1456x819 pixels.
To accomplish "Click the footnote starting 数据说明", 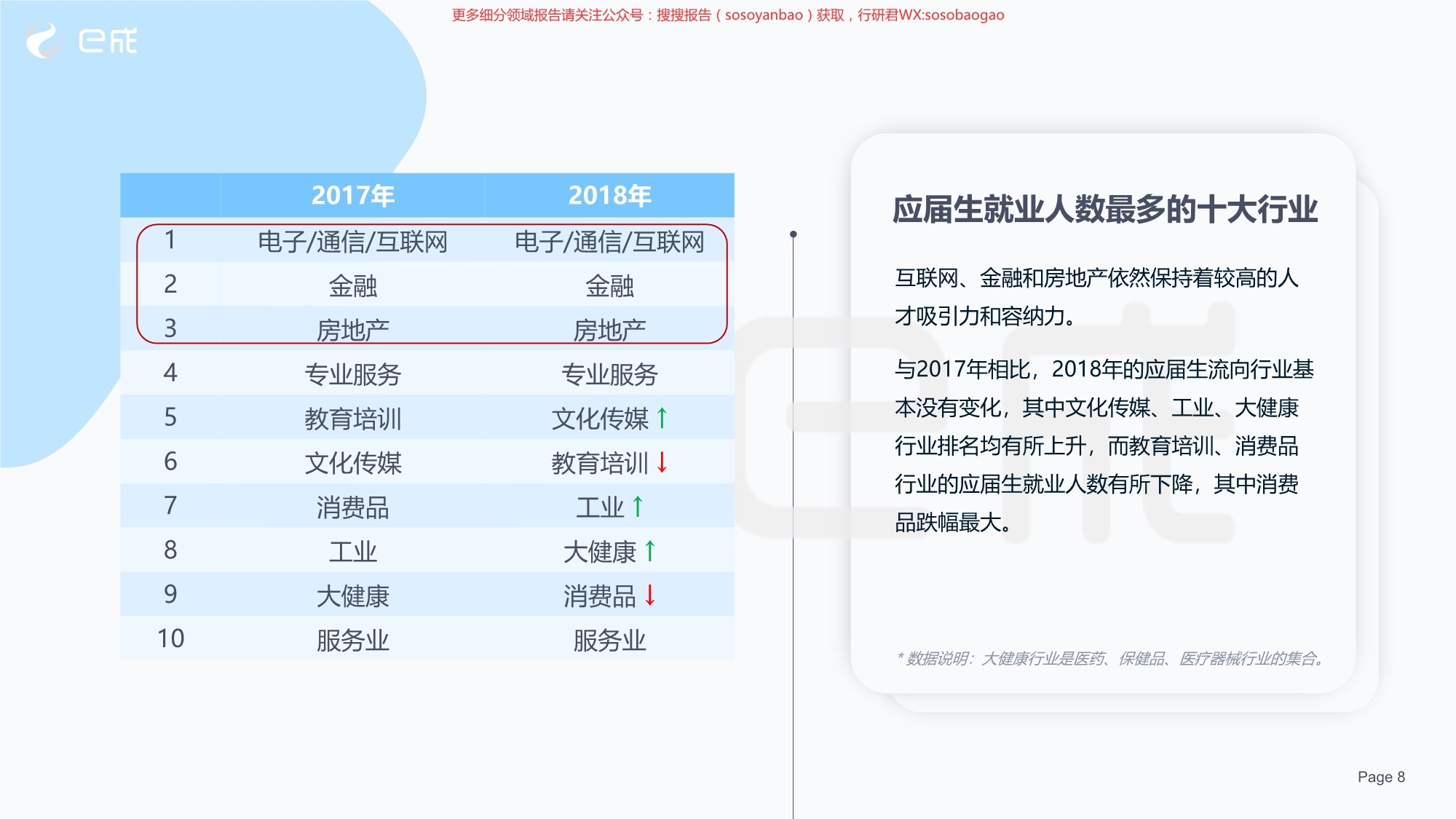I will tap(1111, 659).
